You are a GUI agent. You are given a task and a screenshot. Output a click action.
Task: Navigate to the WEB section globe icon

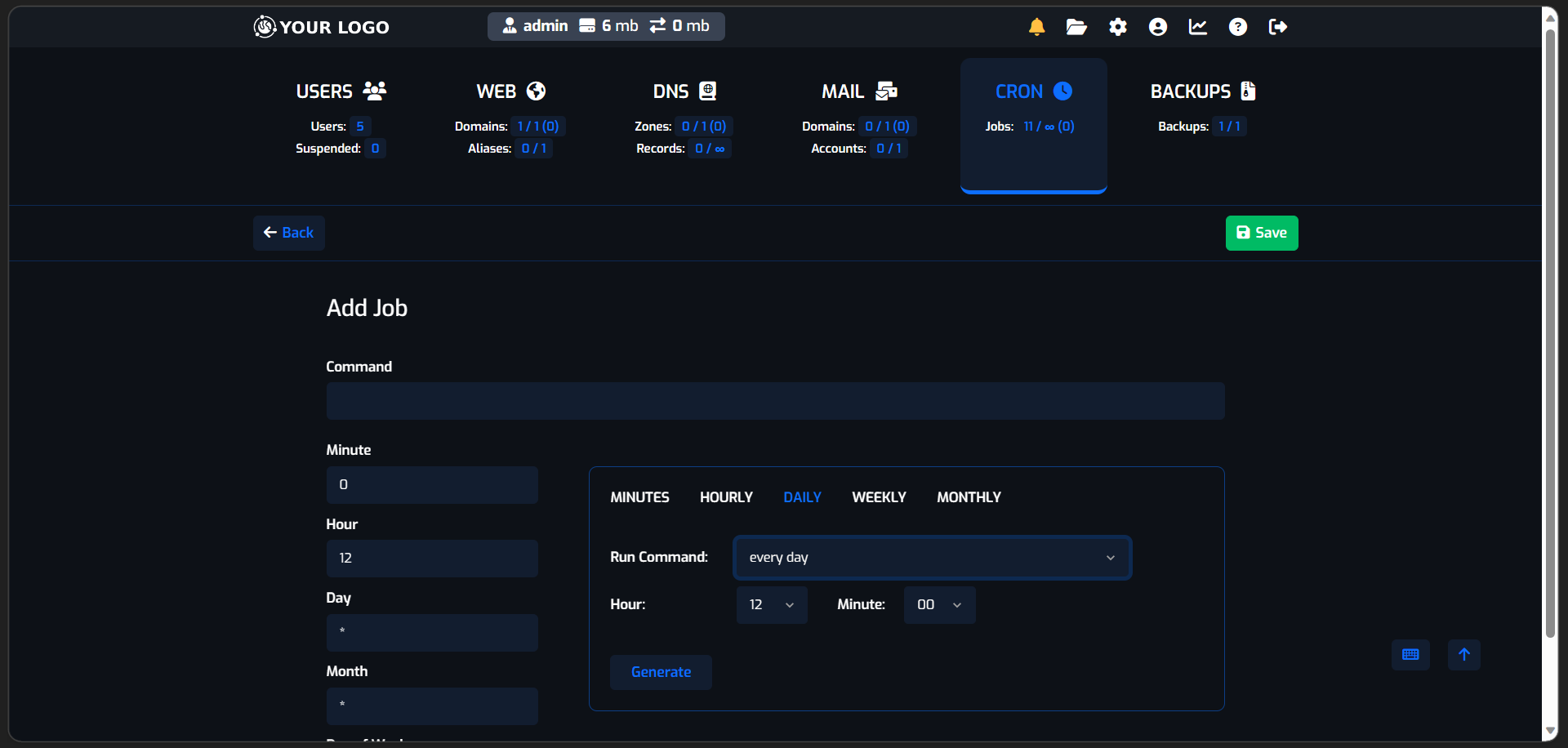click(535, 91)
